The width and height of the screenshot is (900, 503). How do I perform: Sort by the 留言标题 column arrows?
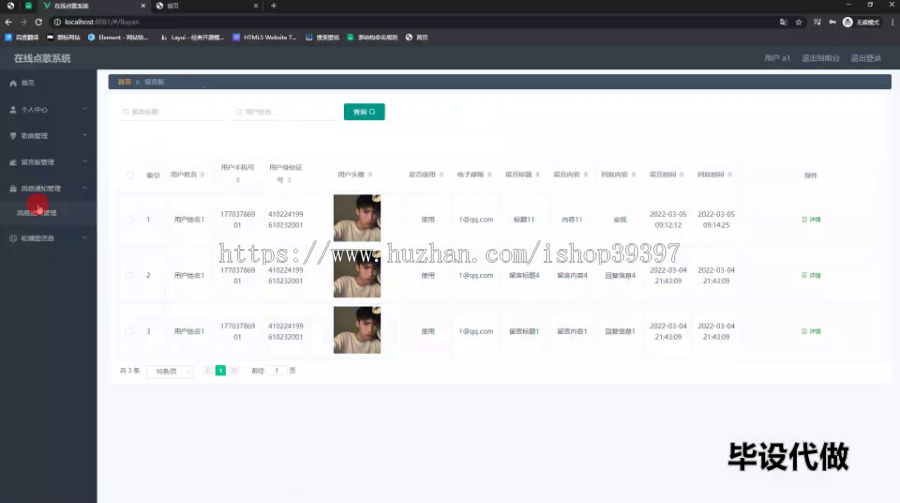[538, 175]
